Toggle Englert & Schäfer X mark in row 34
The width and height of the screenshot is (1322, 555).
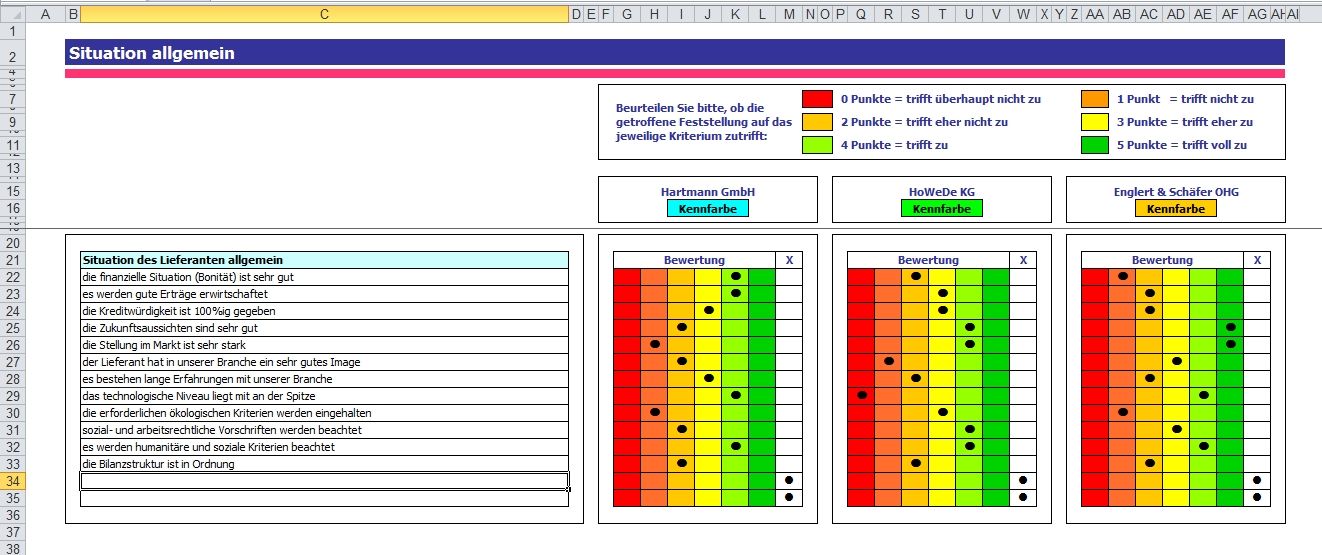click(1257, 480)
